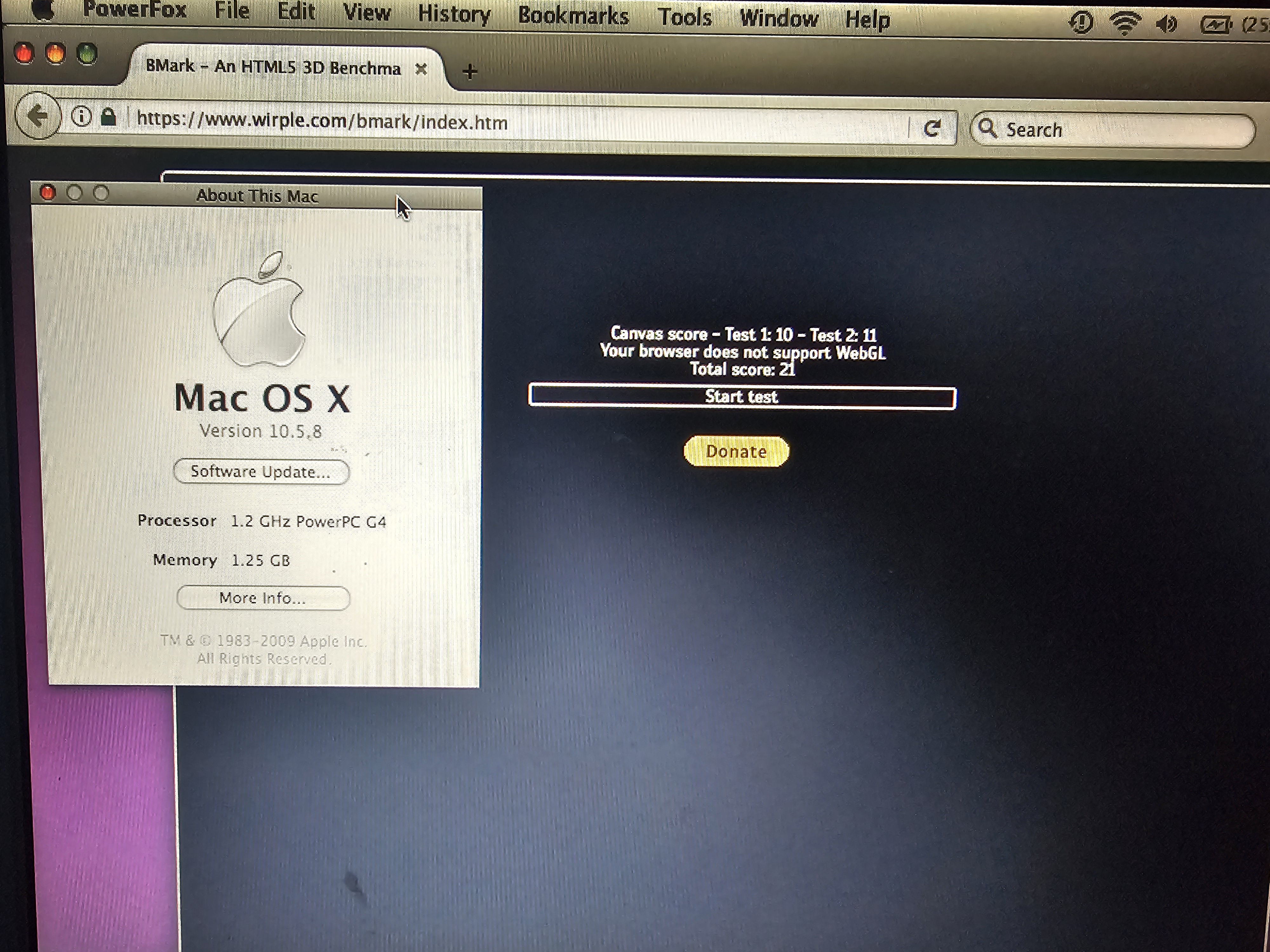
Task: Click Version 10.5.8 text in About This Mac
Action: coord(261,431)
